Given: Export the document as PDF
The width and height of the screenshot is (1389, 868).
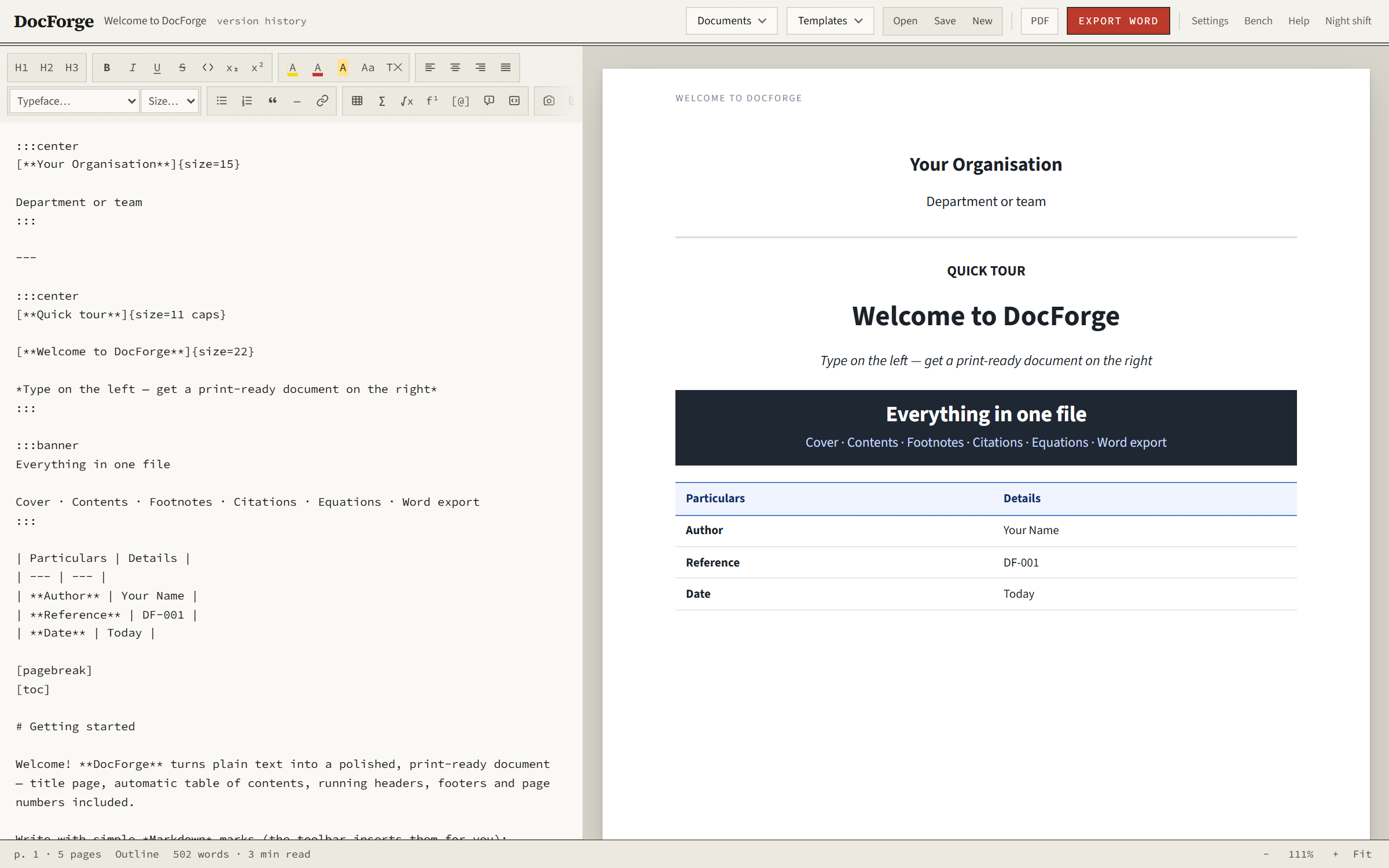Looking at the screenshot, I should tap(1039, 21).
